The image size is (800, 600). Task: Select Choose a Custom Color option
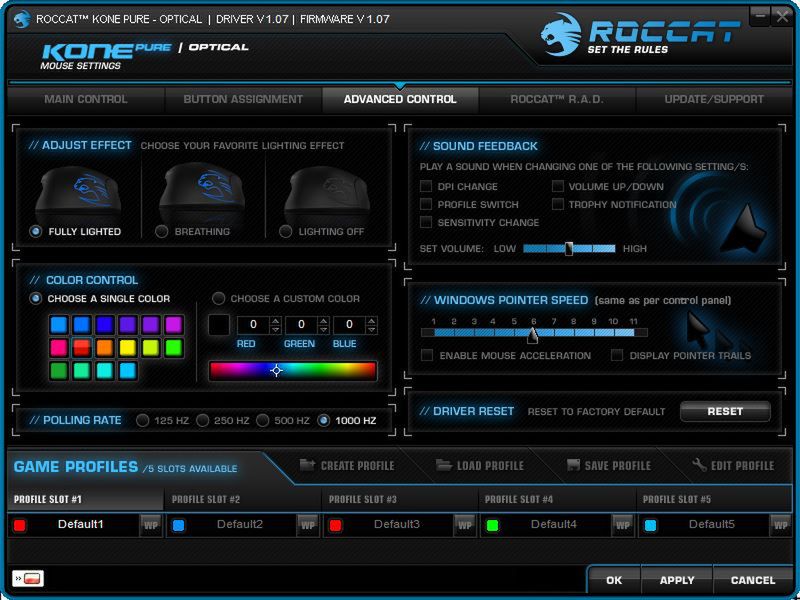218,298
